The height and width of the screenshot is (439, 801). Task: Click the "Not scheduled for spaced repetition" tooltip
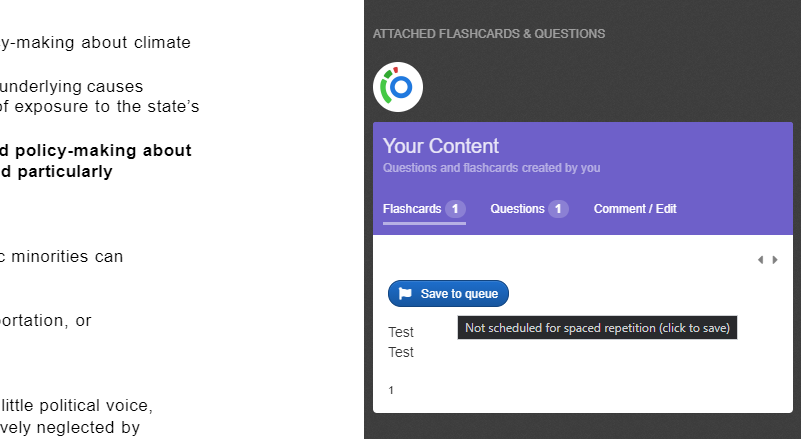click(x=597, y=328)
